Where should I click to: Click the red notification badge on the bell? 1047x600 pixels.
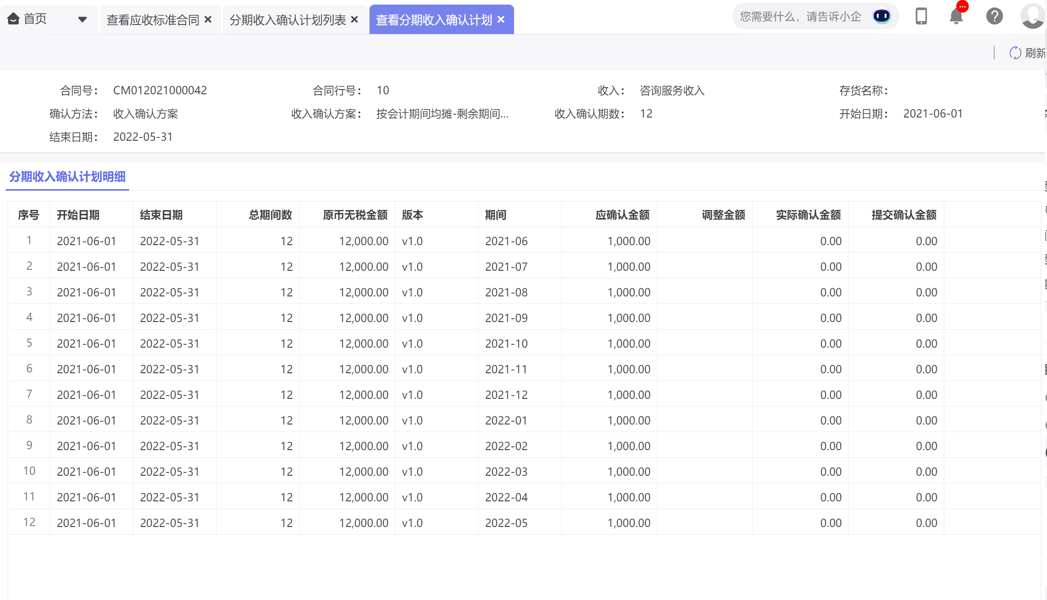coord(963,8)
